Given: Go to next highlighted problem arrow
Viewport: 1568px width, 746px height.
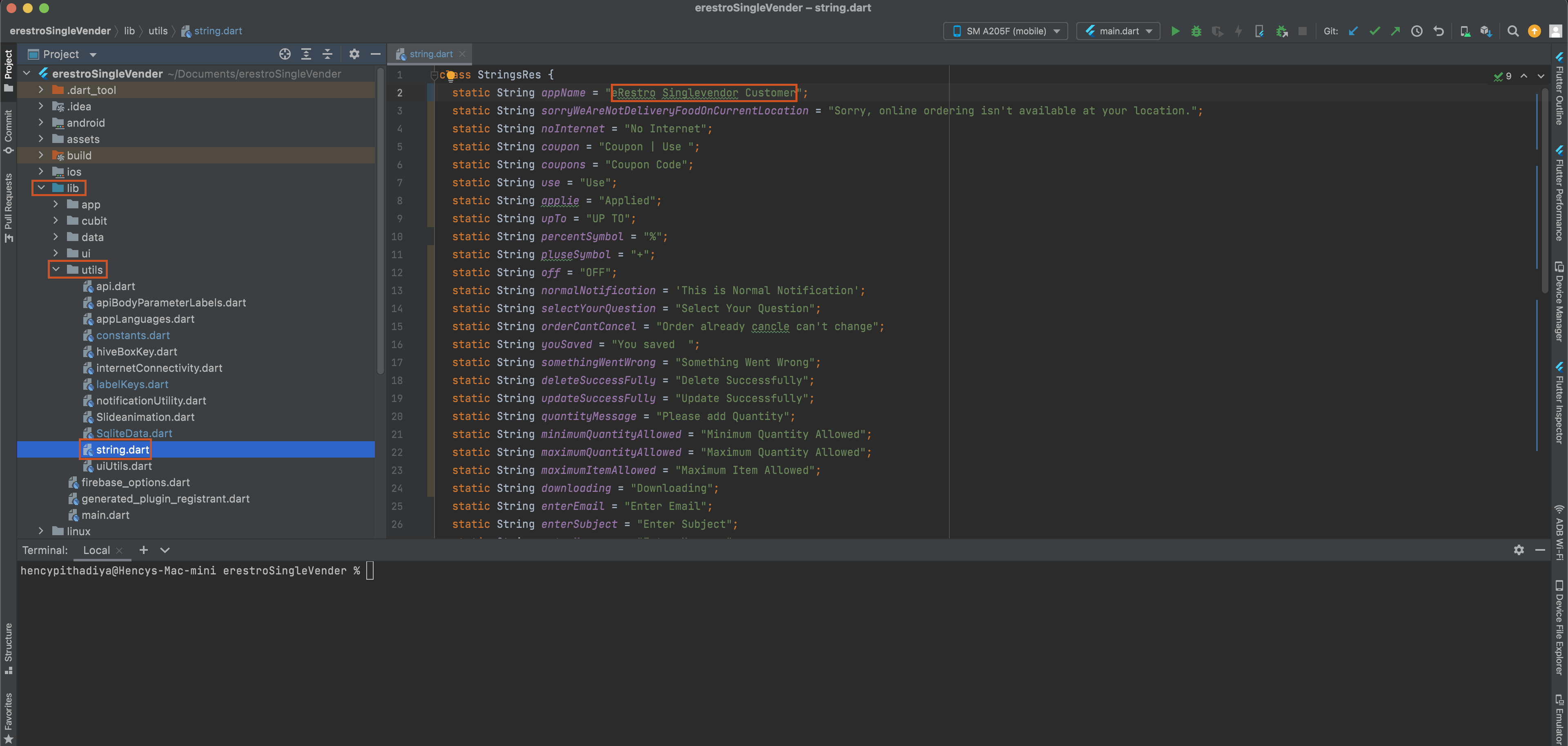Looking at the screenshot, I should click(x=1541, y=76).
